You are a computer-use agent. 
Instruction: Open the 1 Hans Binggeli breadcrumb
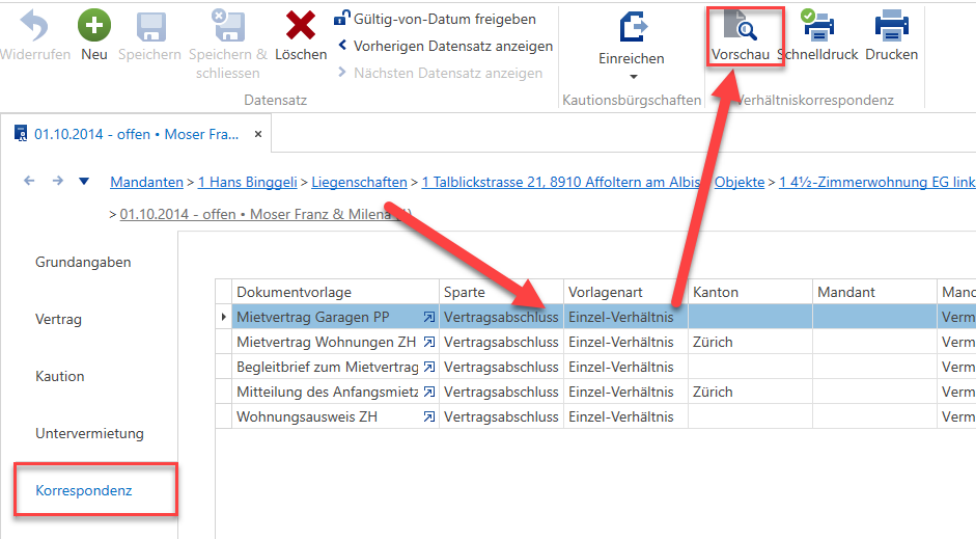click(x=248, y=182)
